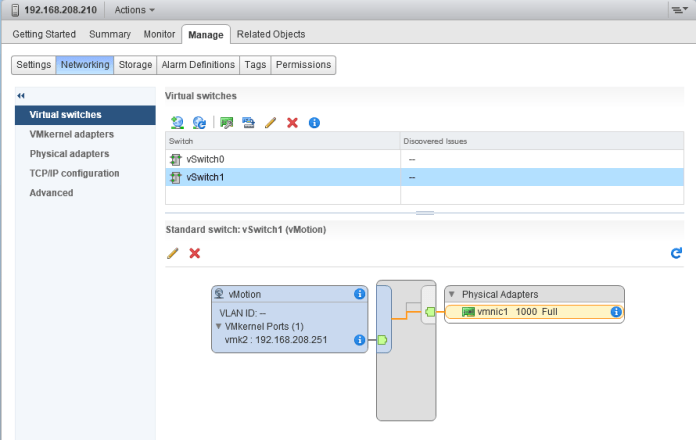Click the horizontal pane splitter handle

click(x=424, y=213)
